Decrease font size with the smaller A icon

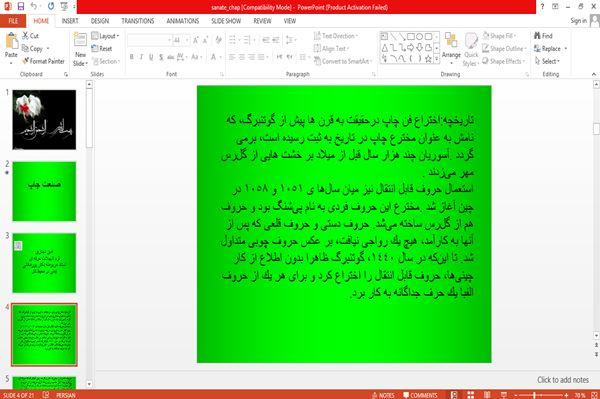205,40
